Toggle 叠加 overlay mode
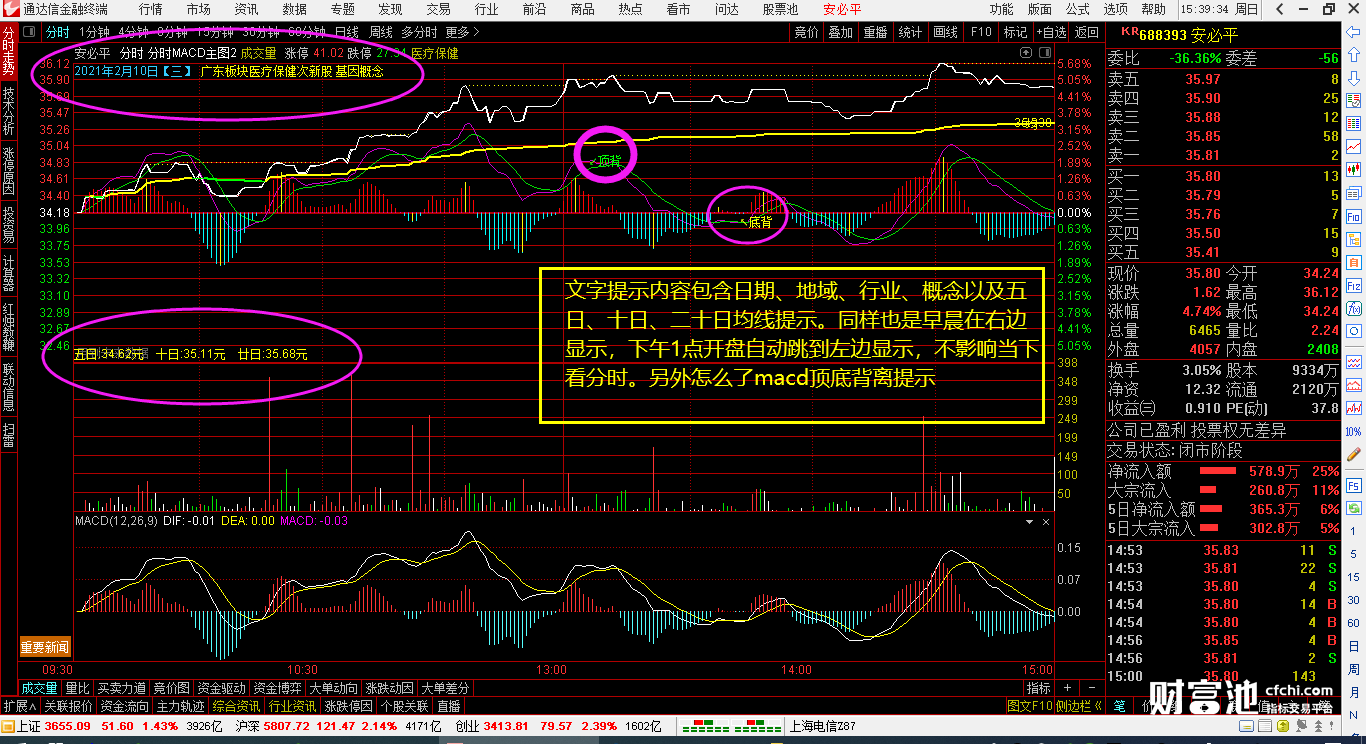 (841, 32)
